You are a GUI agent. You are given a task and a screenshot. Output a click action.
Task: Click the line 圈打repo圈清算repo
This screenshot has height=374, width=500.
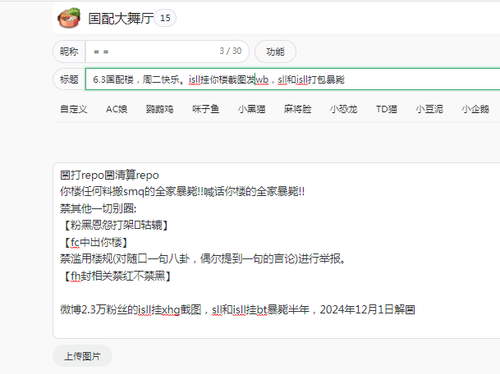(x=109, y=175)
